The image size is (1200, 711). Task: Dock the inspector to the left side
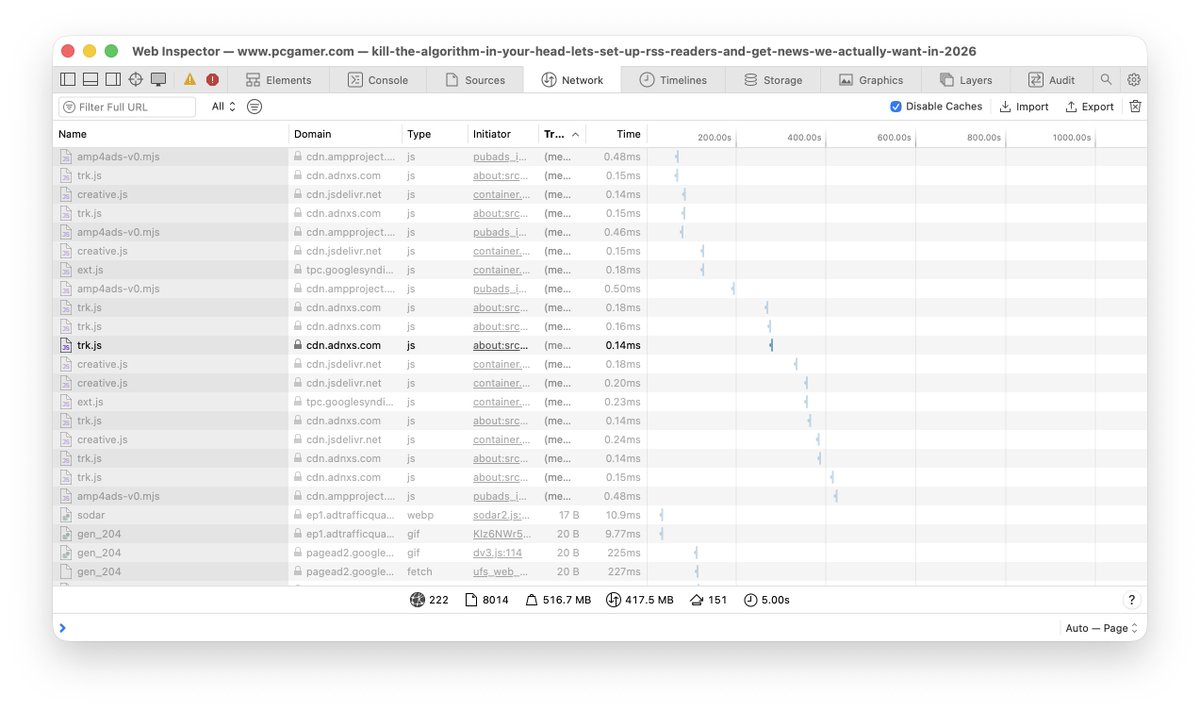[68, 80]
